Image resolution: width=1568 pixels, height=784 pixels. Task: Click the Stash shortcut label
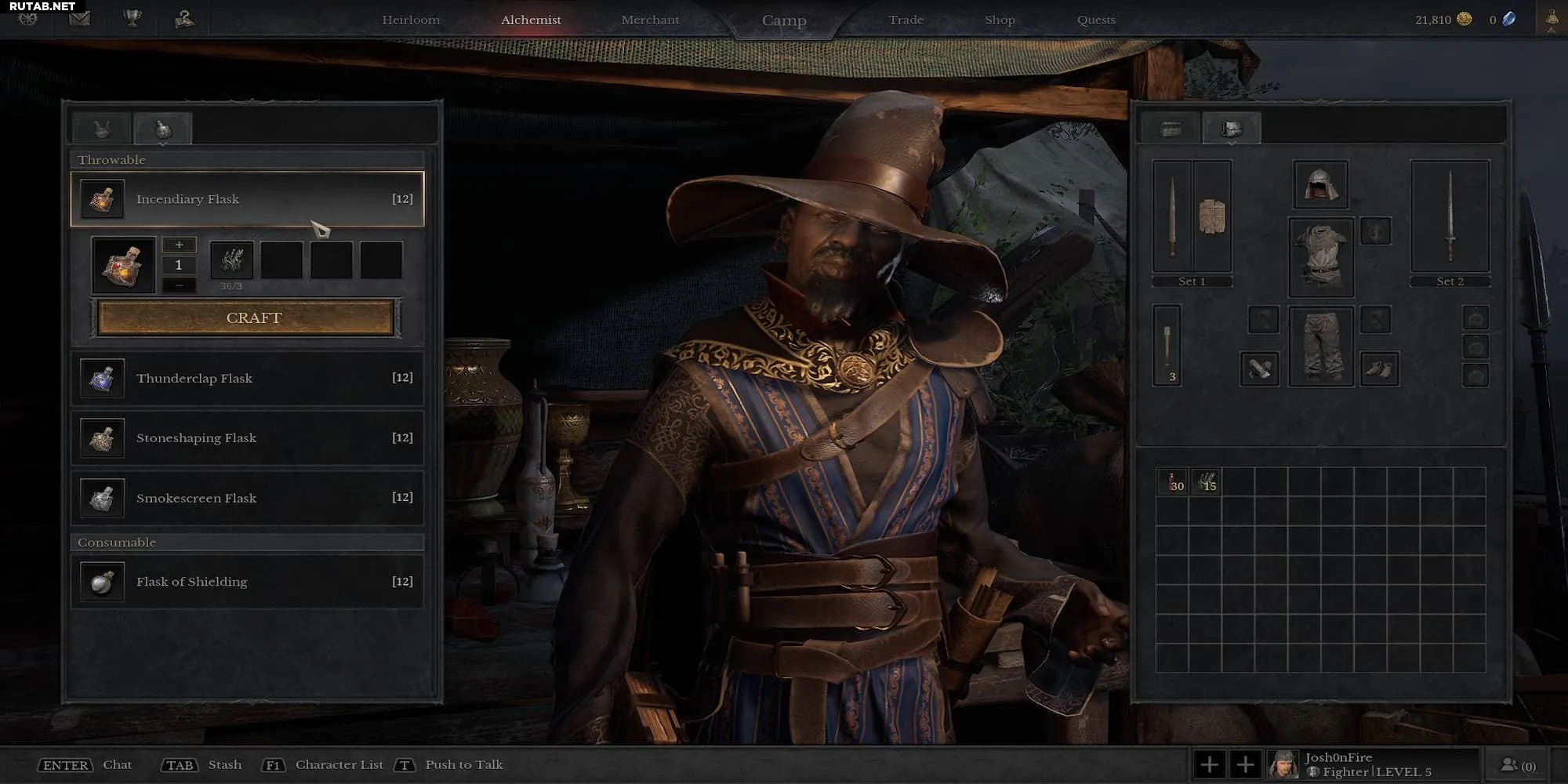pyautogui.click(x=225, y=764)
